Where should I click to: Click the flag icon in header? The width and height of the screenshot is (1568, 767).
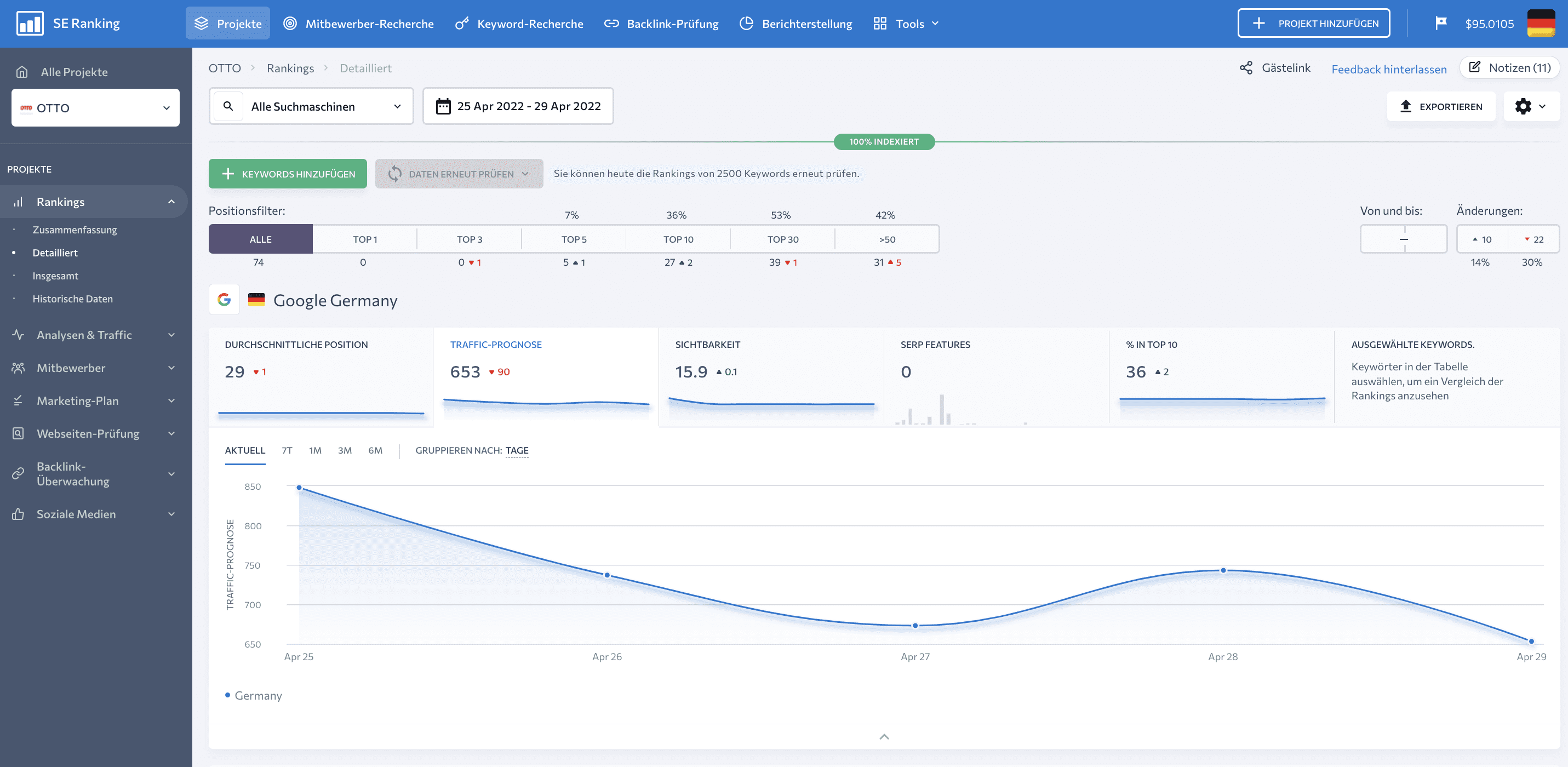(x=1440, y=24)
